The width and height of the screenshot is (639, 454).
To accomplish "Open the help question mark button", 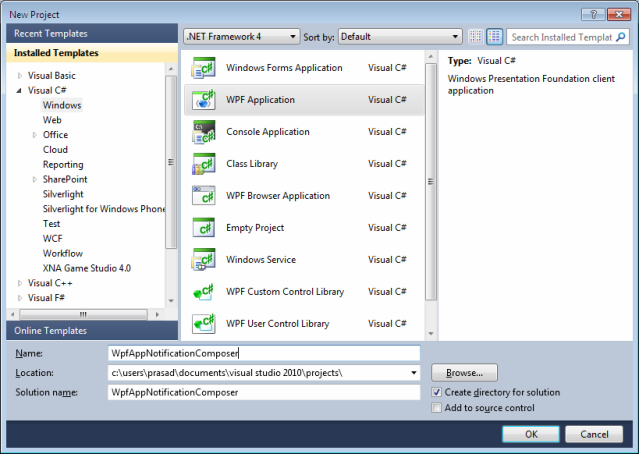I will point(593,15).
